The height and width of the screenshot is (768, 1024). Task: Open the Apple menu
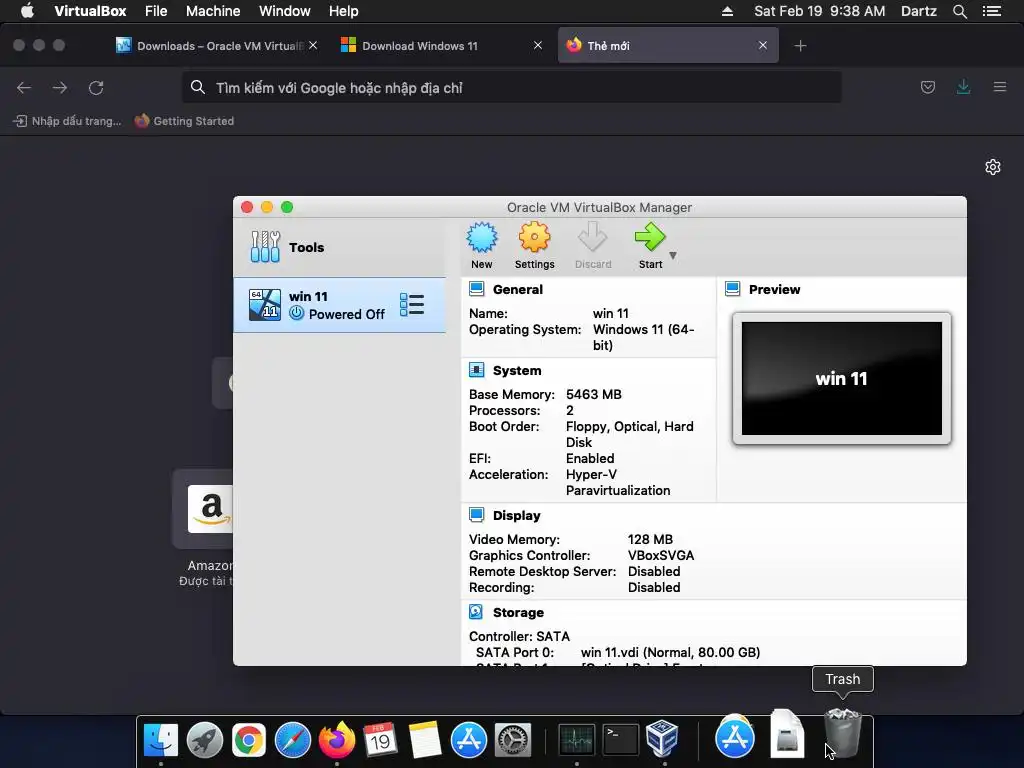click(x=27, y=10)
